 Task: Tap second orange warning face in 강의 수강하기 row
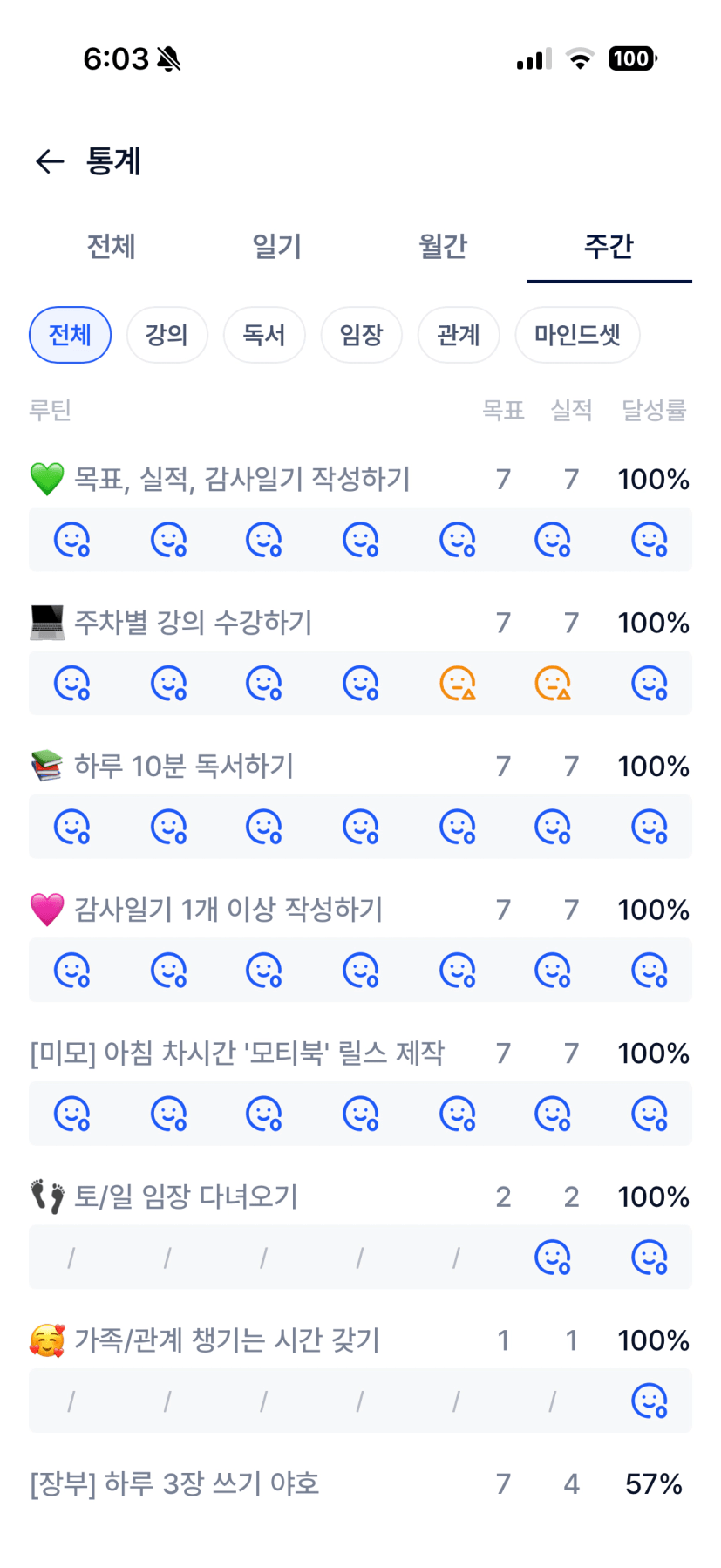(553, 684)
